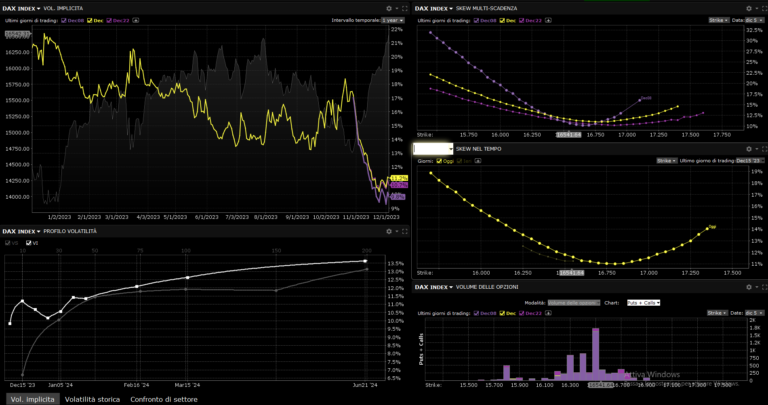Maximize the Vol. Implicita chart panel
This screenshot has width=768, height=405.
(404, 8)
